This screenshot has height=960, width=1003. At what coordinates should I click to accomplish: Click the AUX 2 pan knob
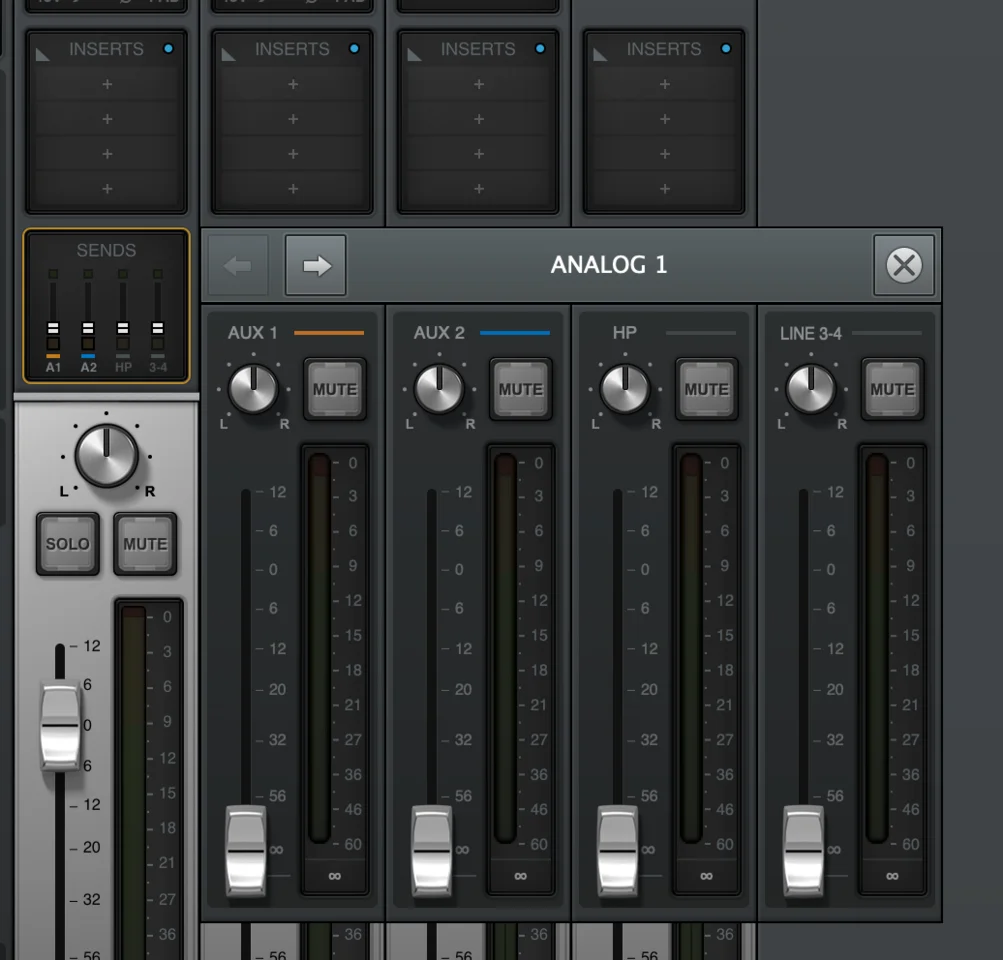[439, 389]
